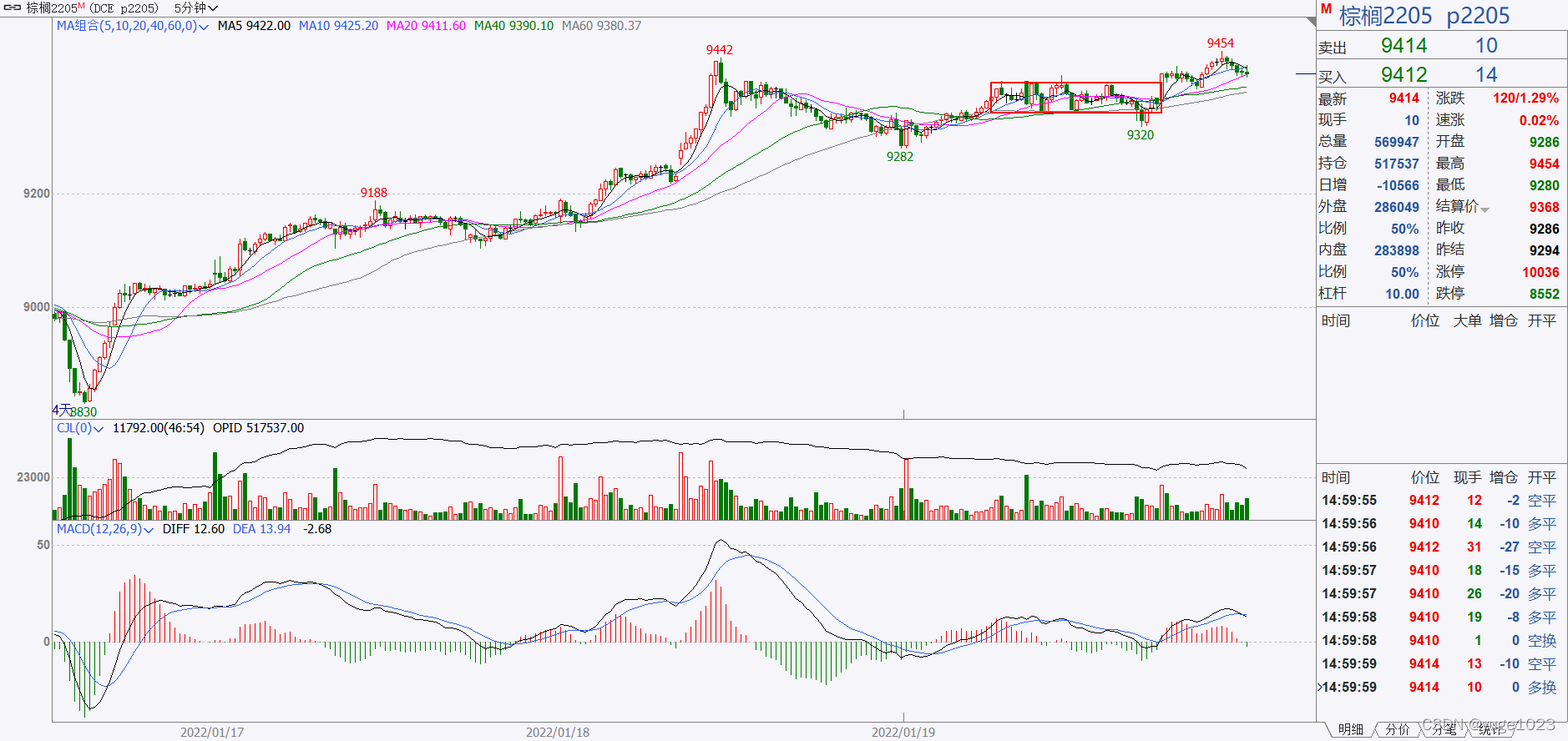This screenshot has width=1568, height=741.
Task: Click the 8830 low price label
Action: pos(83,412)
